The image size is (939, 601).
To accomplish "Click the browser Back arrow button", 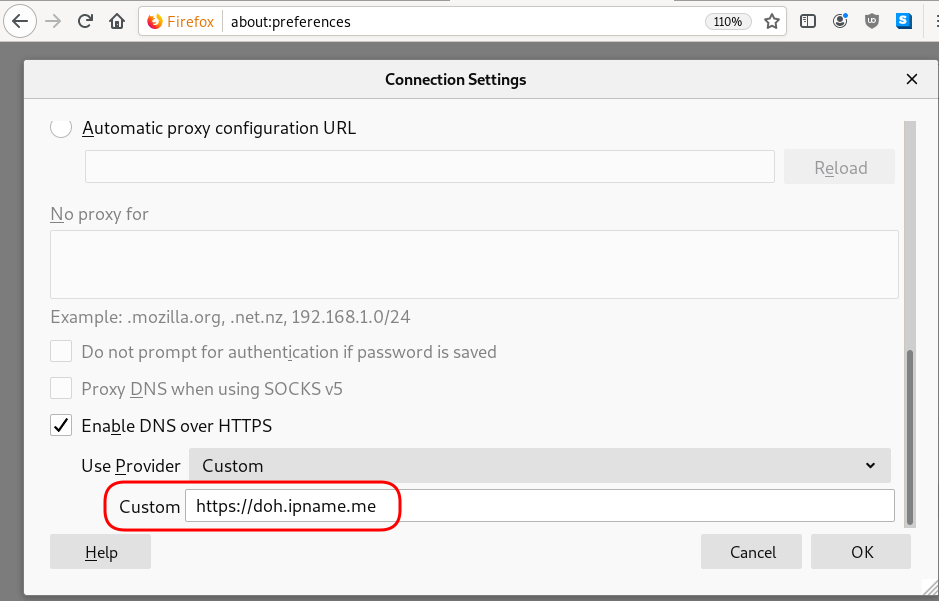I will [19, 21].
